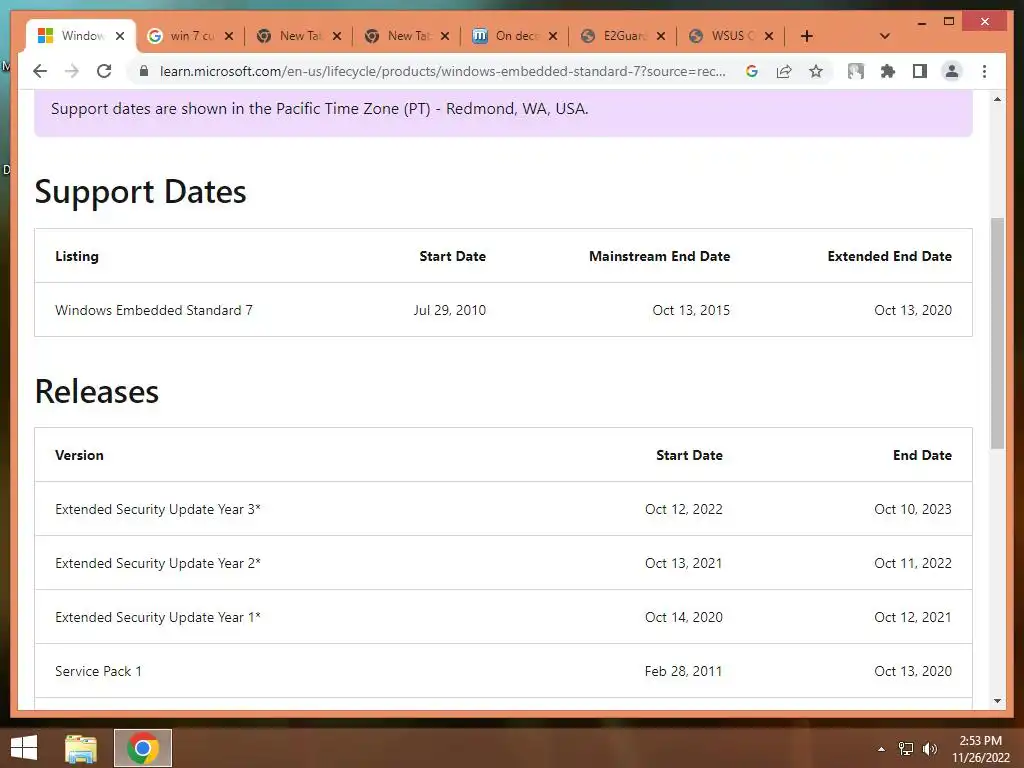Open File Explorer from taskbar

81,748
